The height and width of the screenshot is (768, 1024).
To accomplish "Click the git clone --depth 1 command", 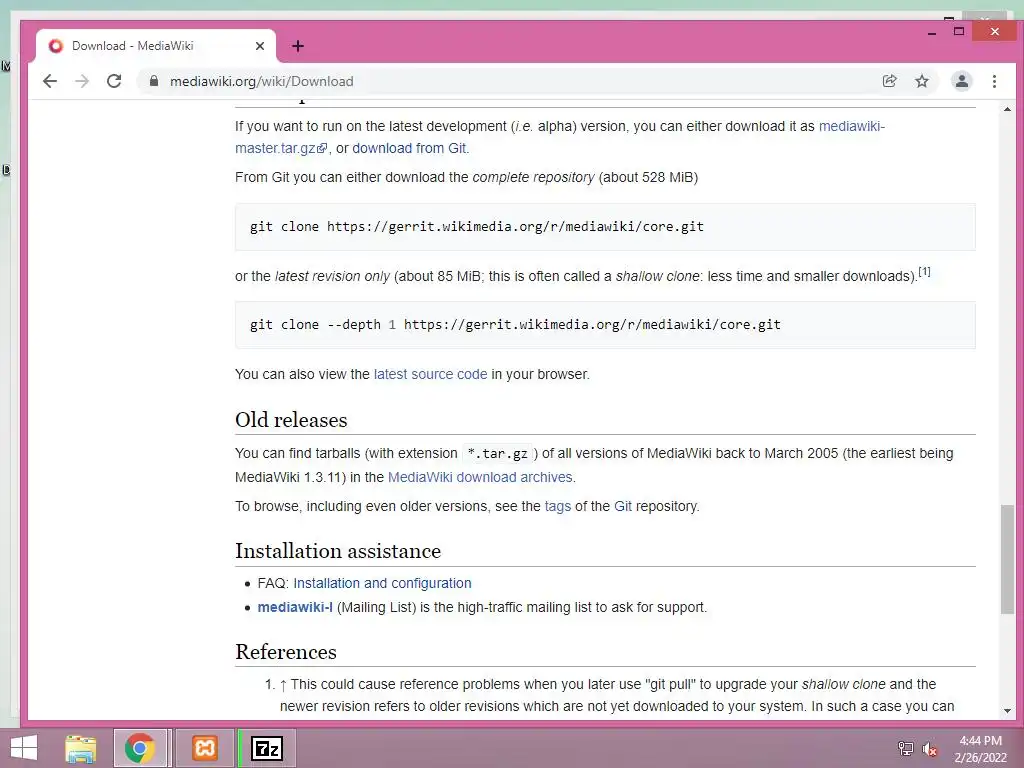I will point(515,325).
